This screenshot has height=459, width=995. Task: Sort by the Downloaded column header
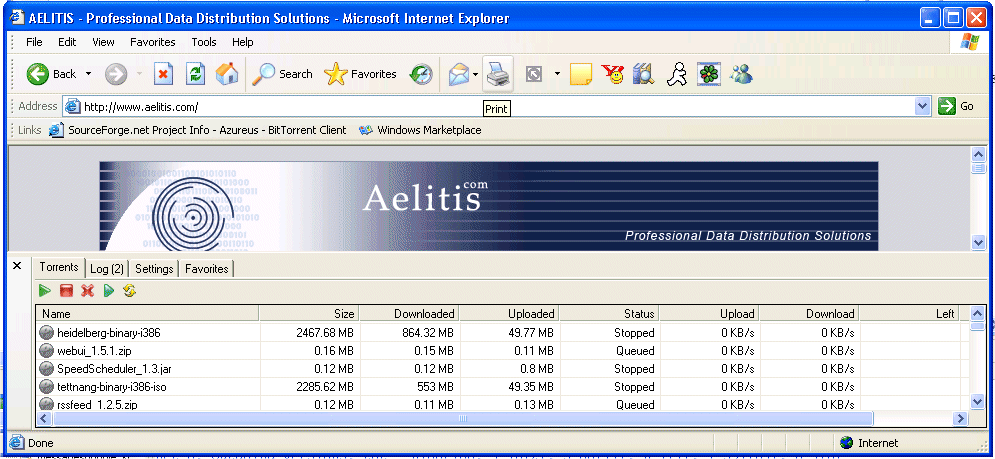[x=409, y=314]
